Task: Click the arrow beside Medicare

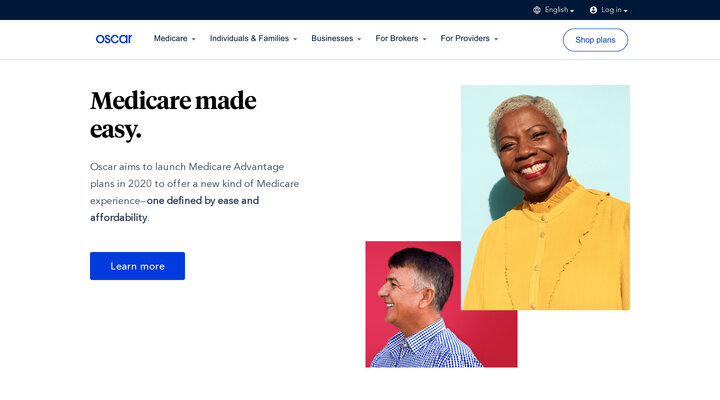Action: coord(194,39)
